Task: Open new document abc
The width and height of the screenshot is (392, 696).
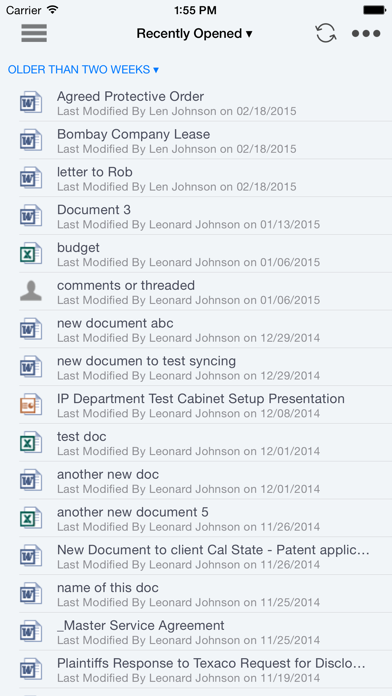Action: 206,329
